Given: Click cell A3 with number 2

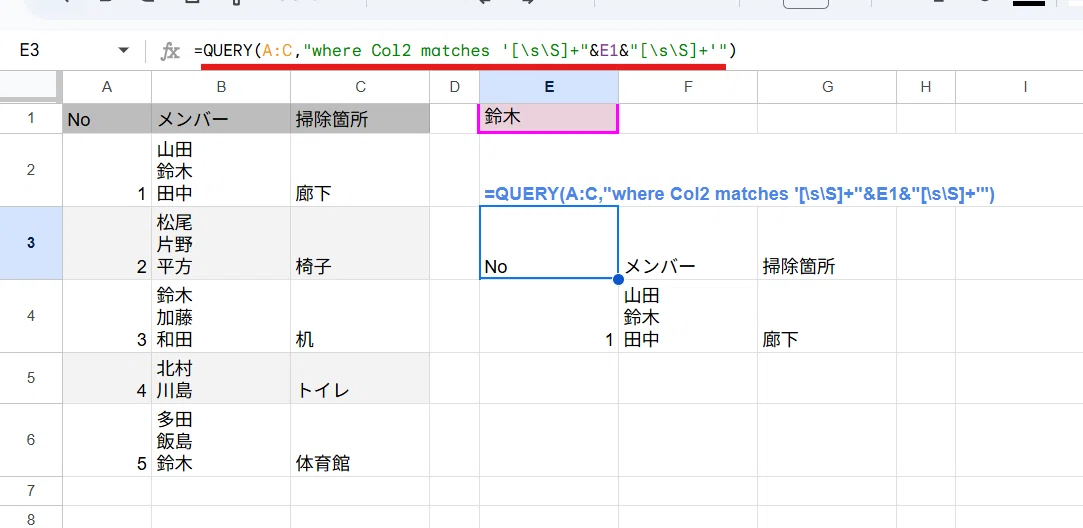Looking at the screenshot, I should click(107, 243).
